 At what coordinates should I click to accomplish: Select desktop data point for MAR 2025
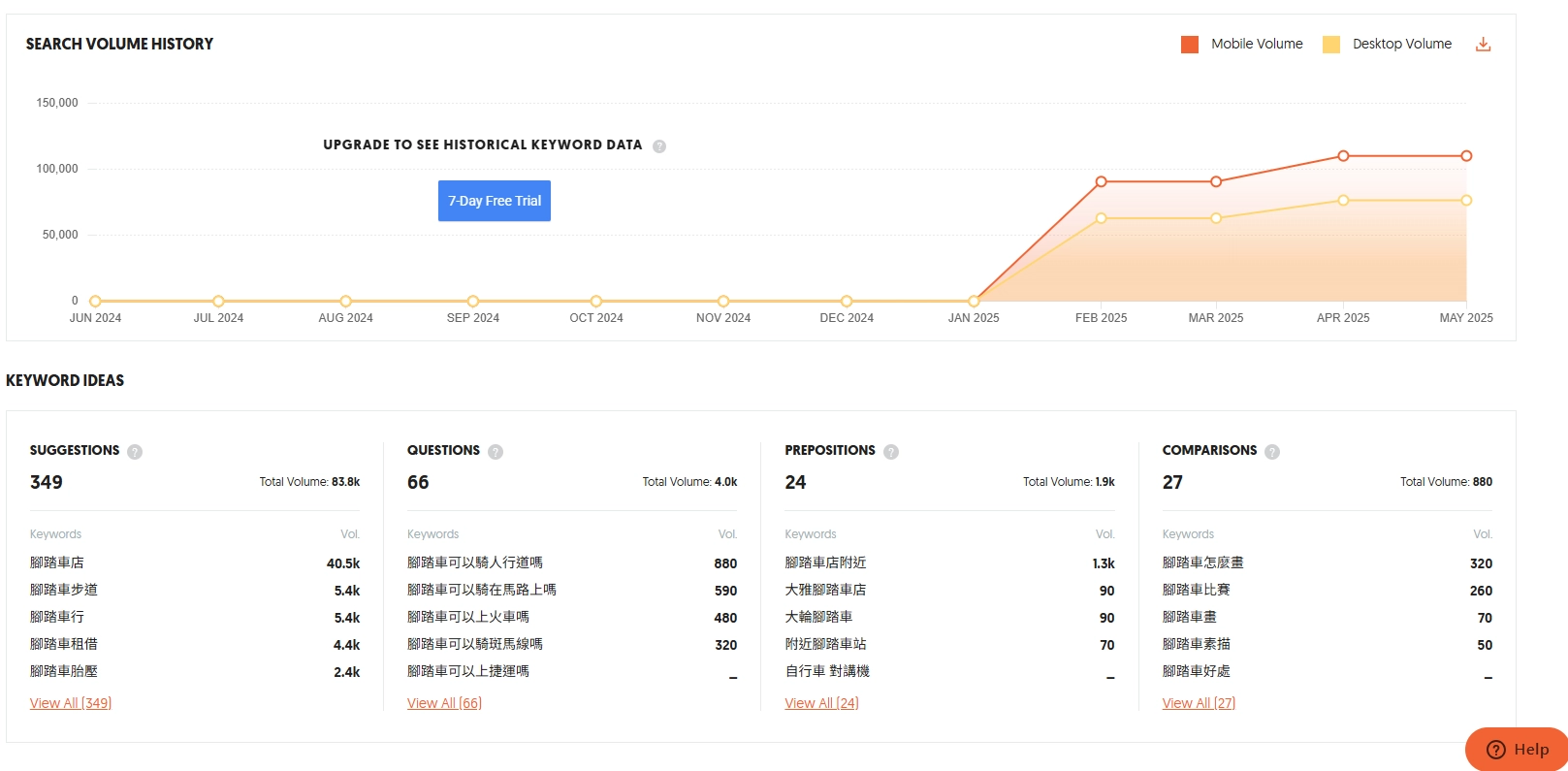point(1216,218)
